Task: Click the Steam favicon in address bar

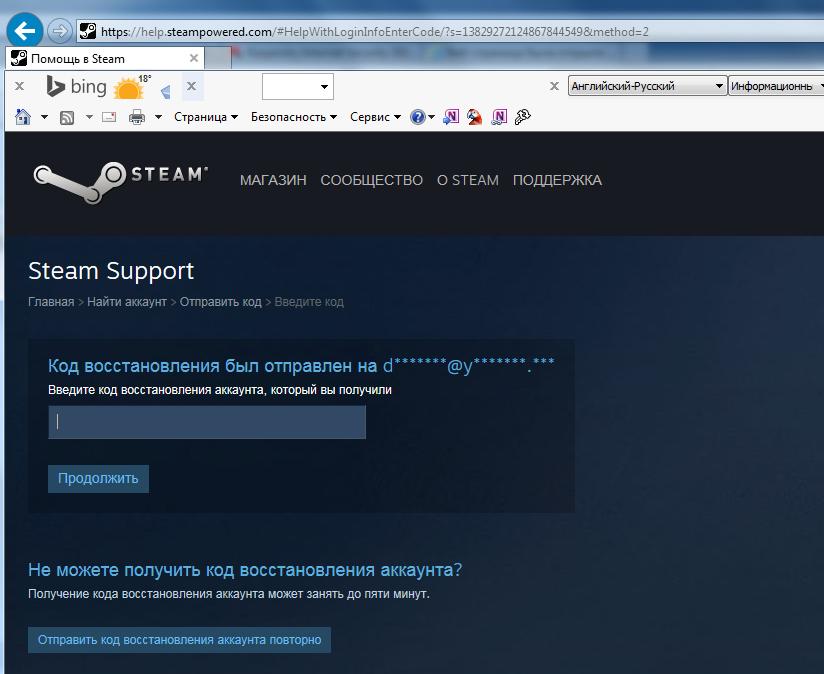Action: tap(88, 31)
